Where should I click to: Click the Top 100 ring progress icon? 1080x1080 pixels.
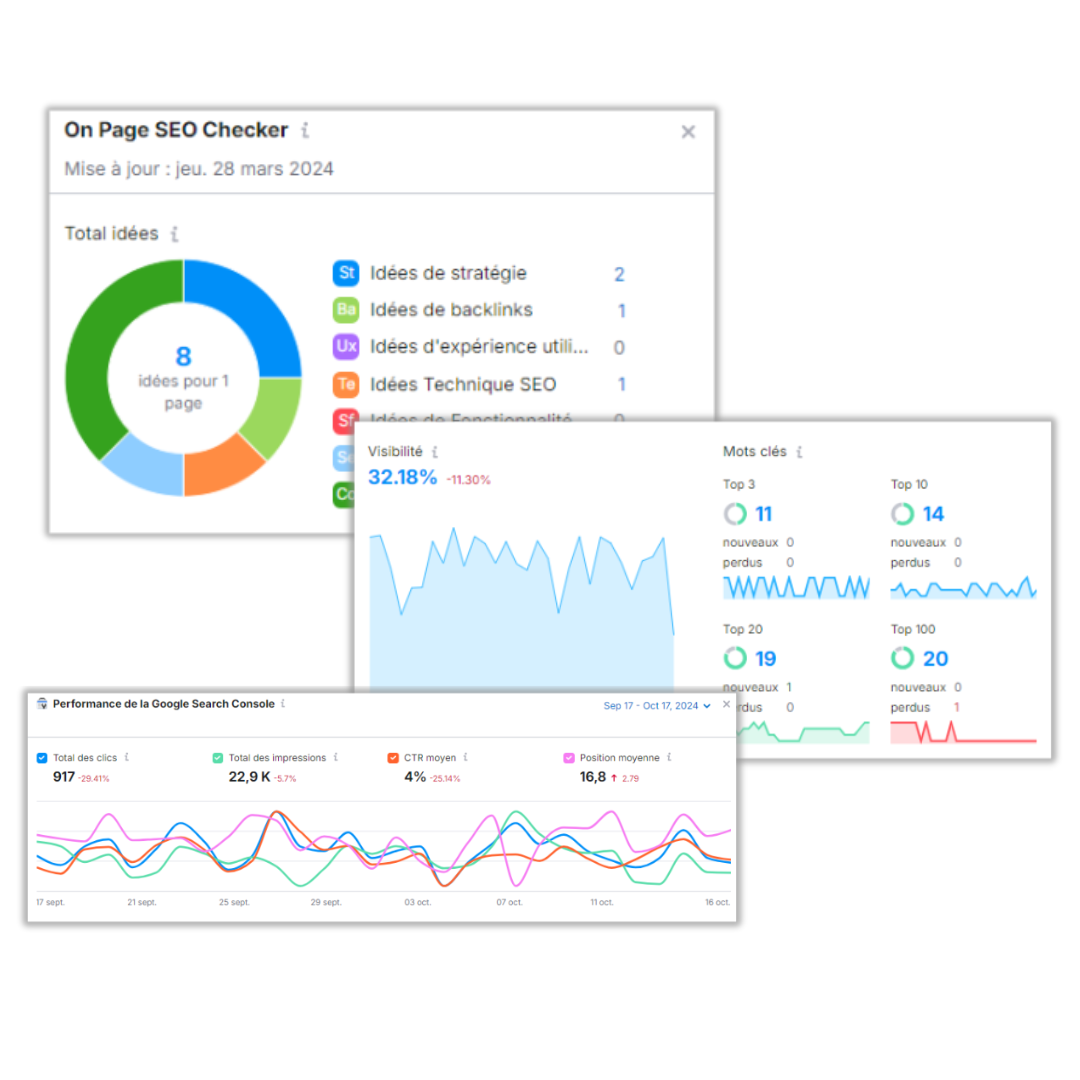902,658
